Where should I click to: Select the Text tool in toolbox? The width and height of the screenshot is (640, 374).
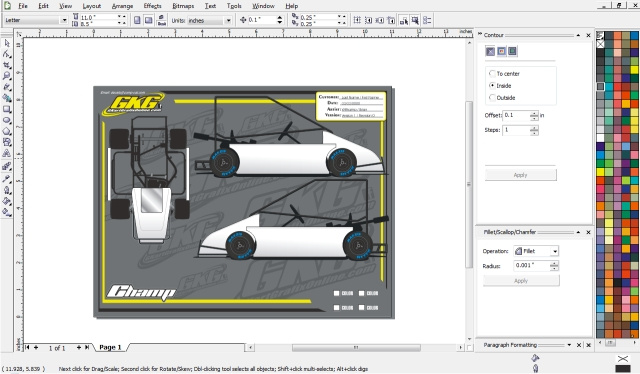(x=7, y=154)
